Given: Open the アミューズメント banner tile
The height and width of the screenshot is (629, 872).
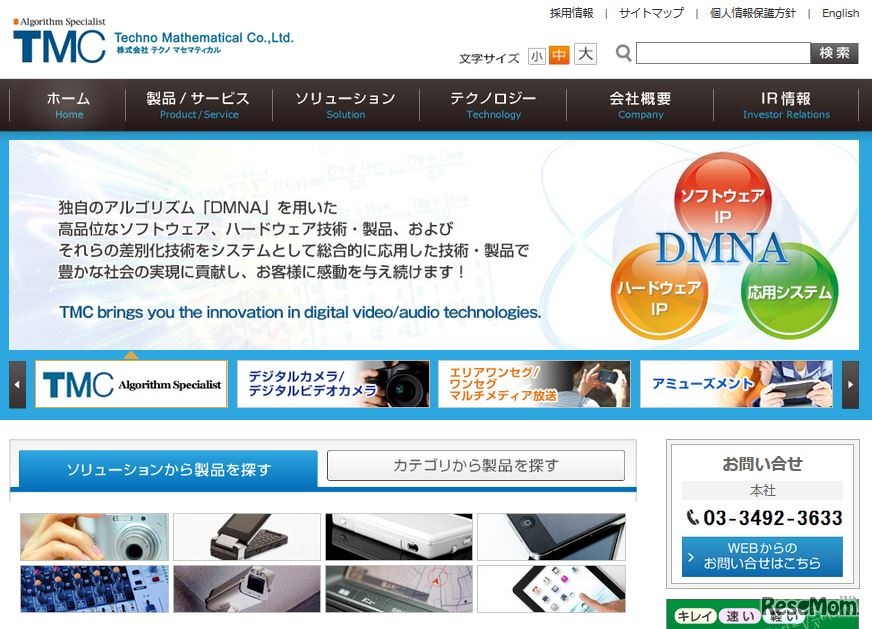Looking at the screenshot, I should (x=736, y=383).
